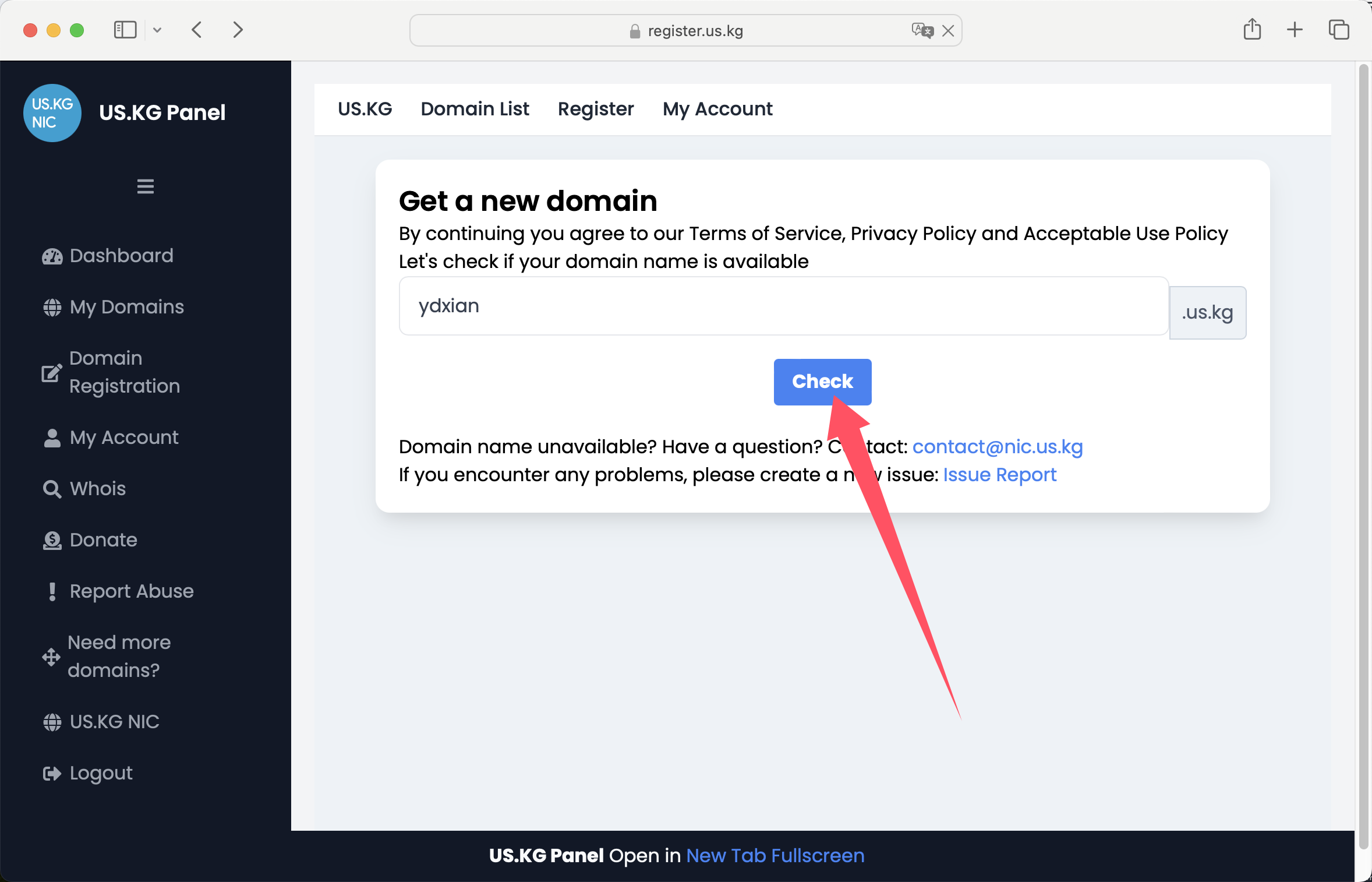Open My Domains section
This screenshot has width=1372, height=882.
tap(127, 306)
